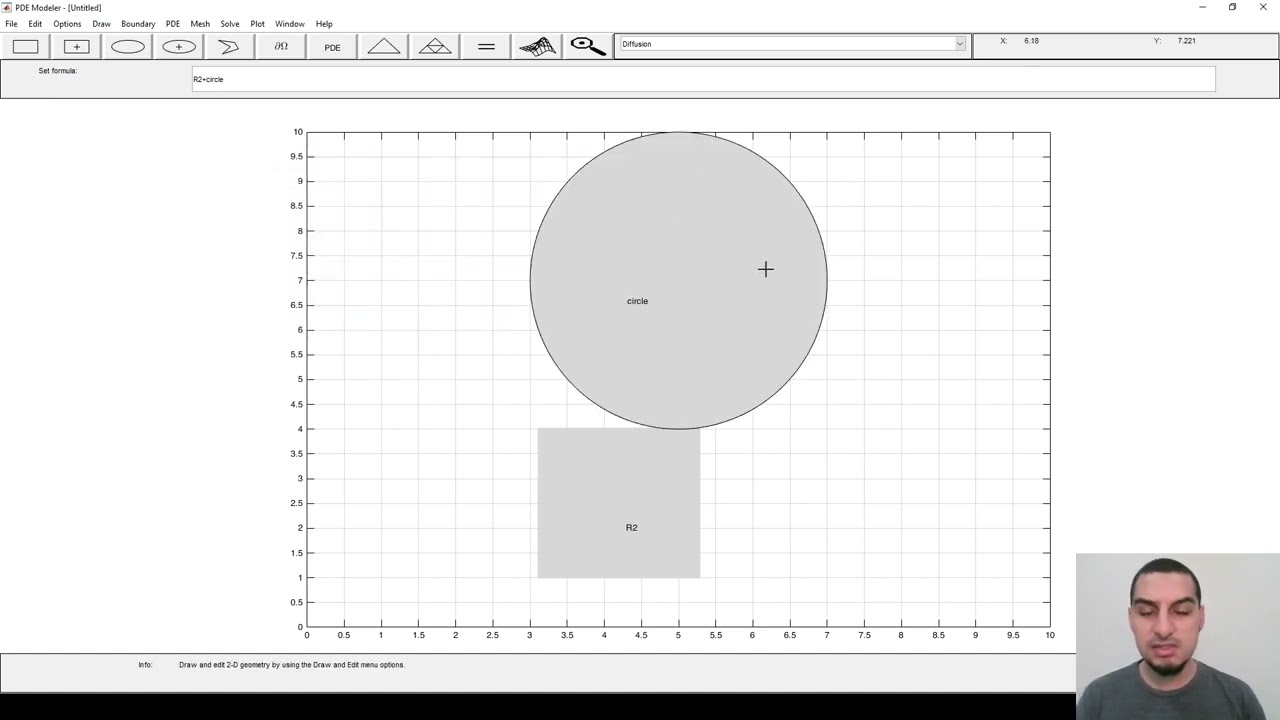This screenshot has height=720, width=1280.
Task: Initialize the triangular mesh
Action: click(x=384, y=46)
